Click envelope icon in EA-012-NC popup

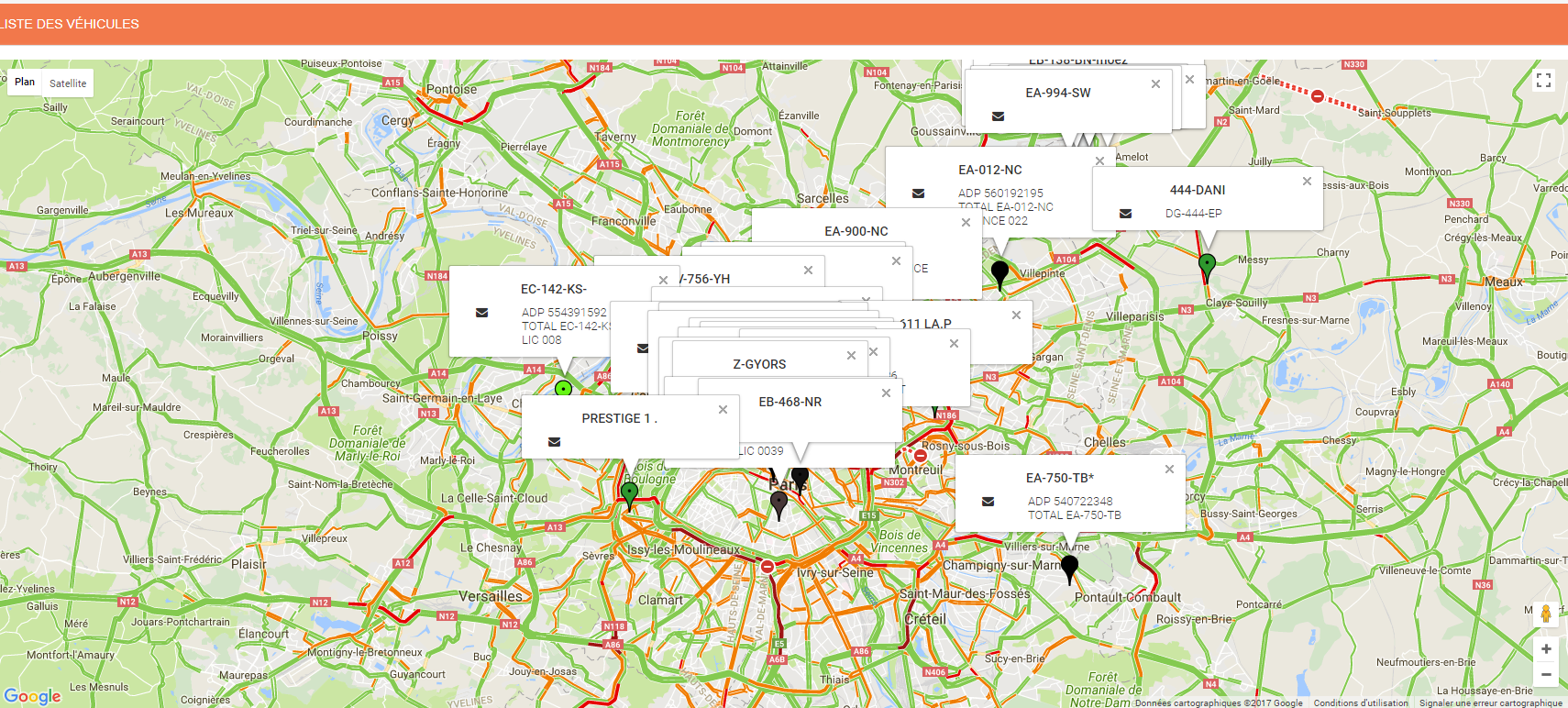(x=918, y=194)
